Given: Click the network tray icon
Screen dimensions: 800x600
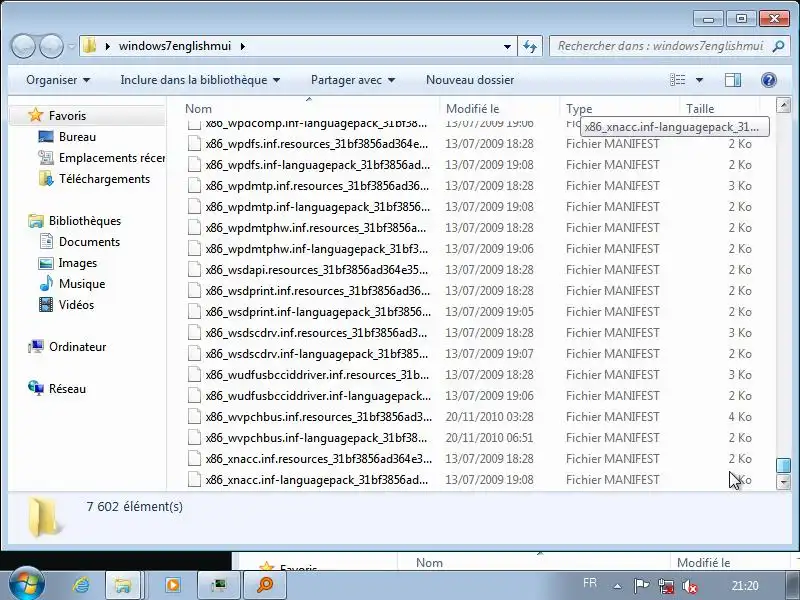Looking at the screenshot, I should pyautogui.click(x=665, y=586).
